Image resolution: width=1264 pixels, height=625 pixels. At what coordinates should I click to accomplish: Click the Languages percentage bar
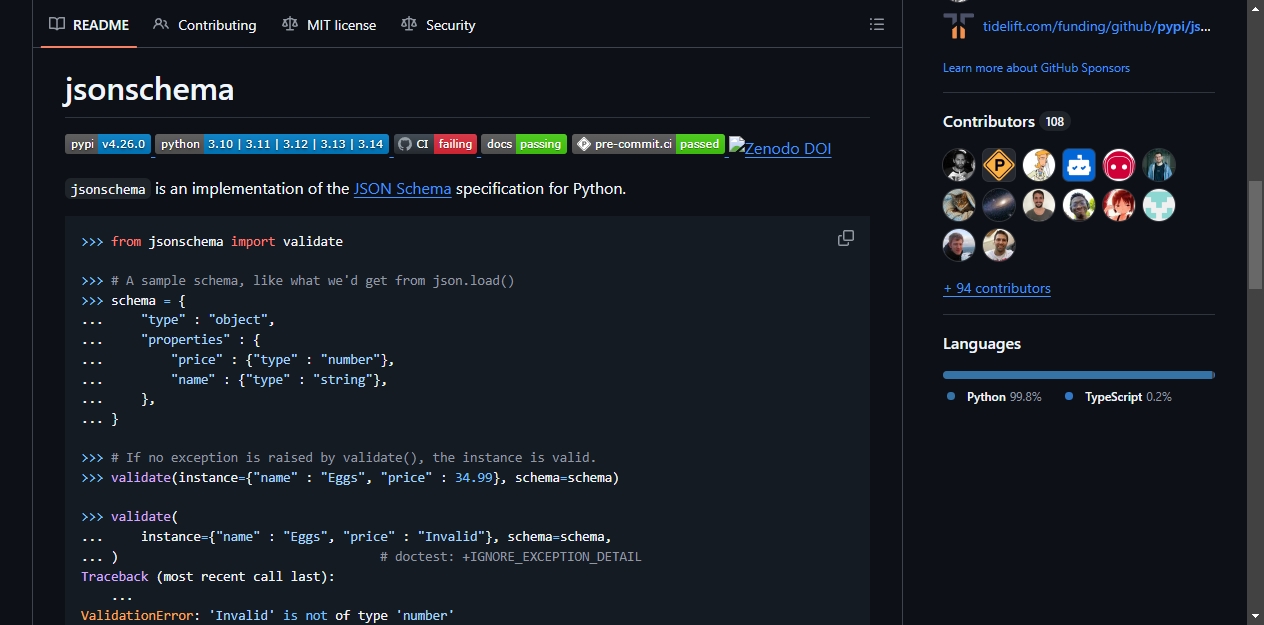click(1079, 375)
